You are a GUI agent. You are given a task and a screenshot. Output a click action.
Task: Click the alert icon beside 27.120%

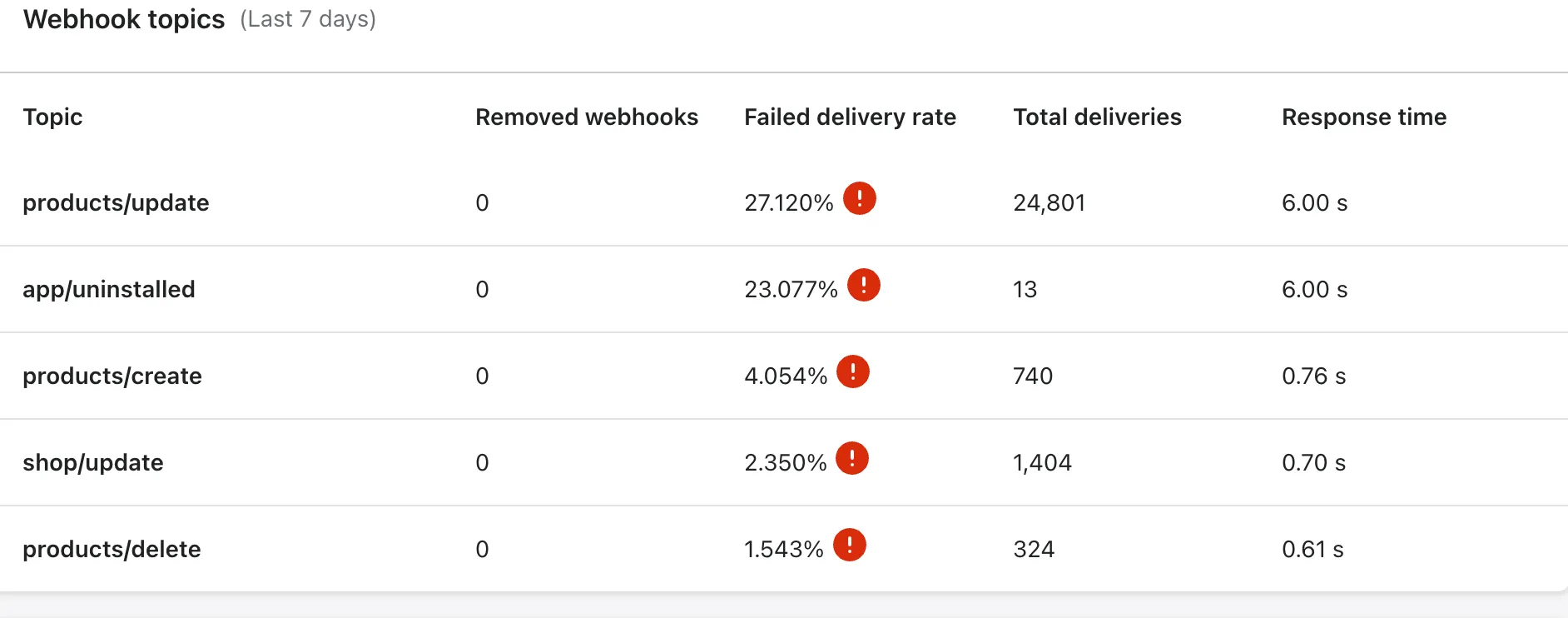860,198
